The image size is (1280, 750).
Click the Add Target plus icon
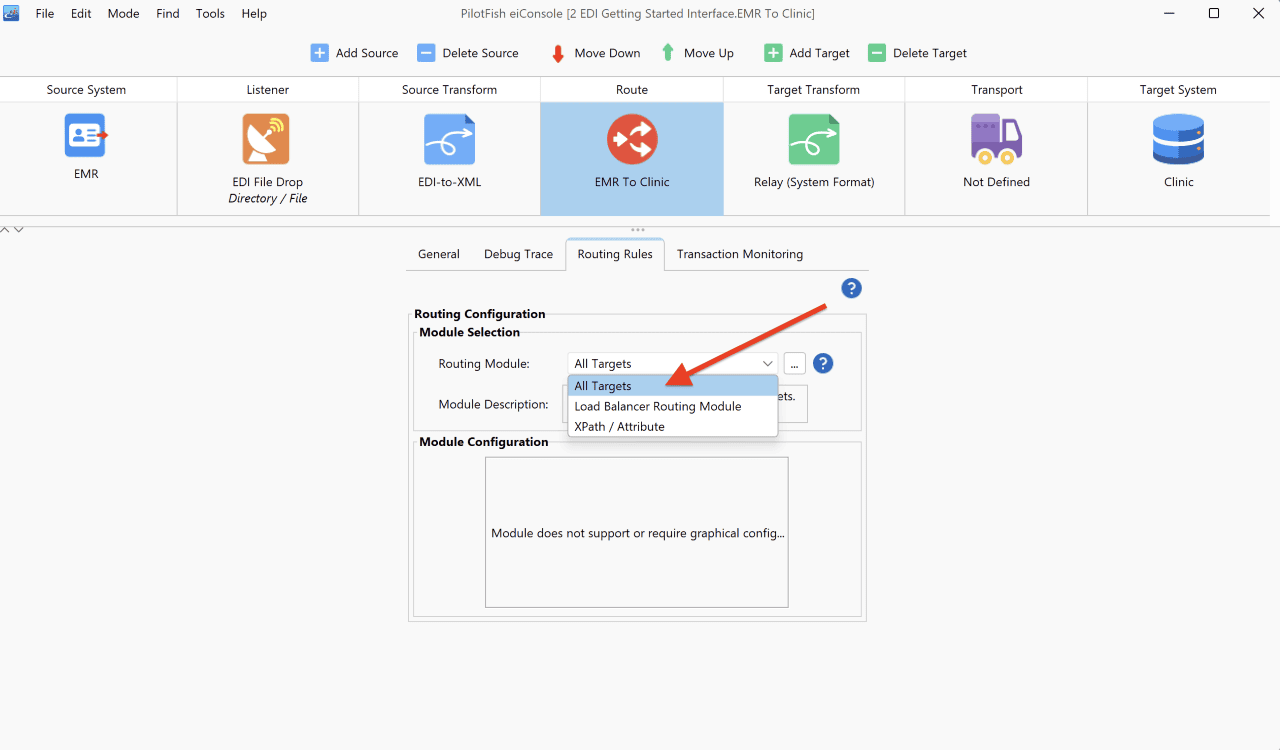point(773,53)
